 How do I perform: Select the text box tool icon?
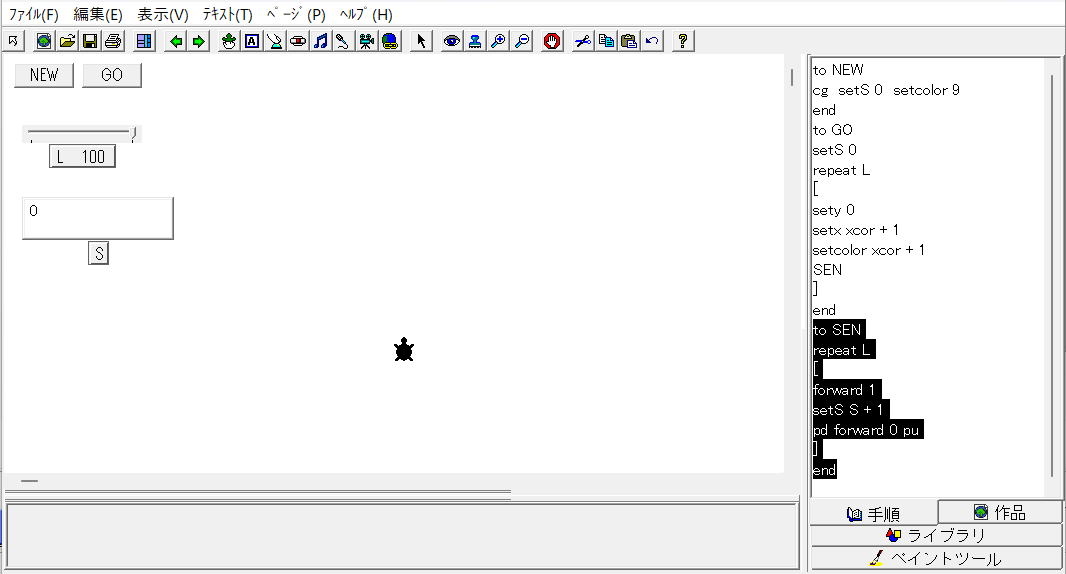pos(252,41)
